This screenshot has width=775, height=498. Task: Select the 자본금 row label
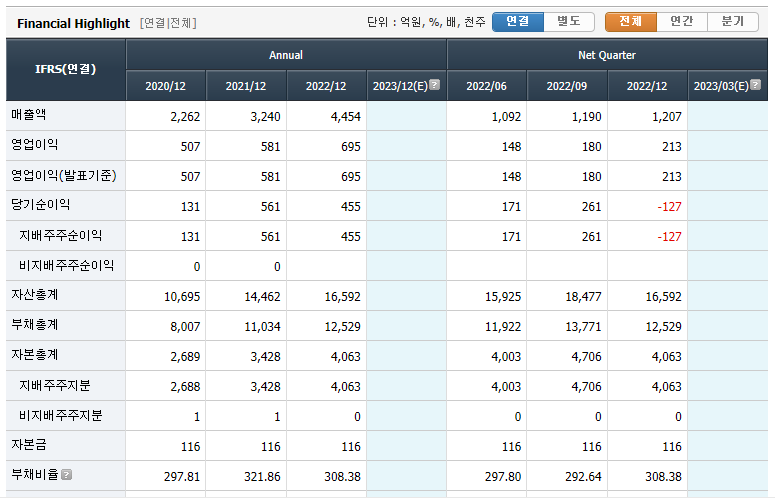pyautogui.click(x=29, y=445)
